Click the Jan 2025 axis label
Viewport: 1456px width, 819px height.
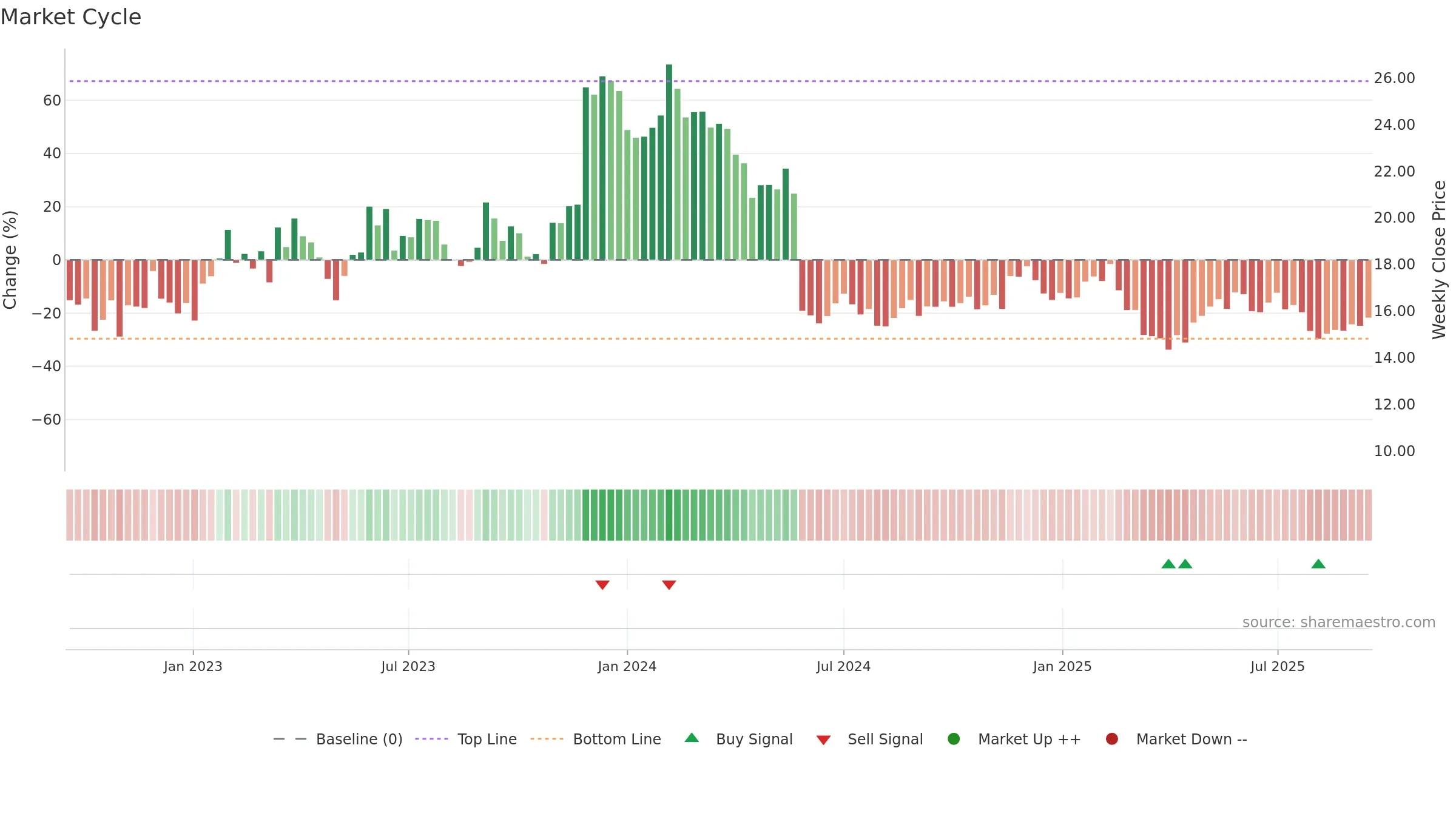pos(1062,667)
